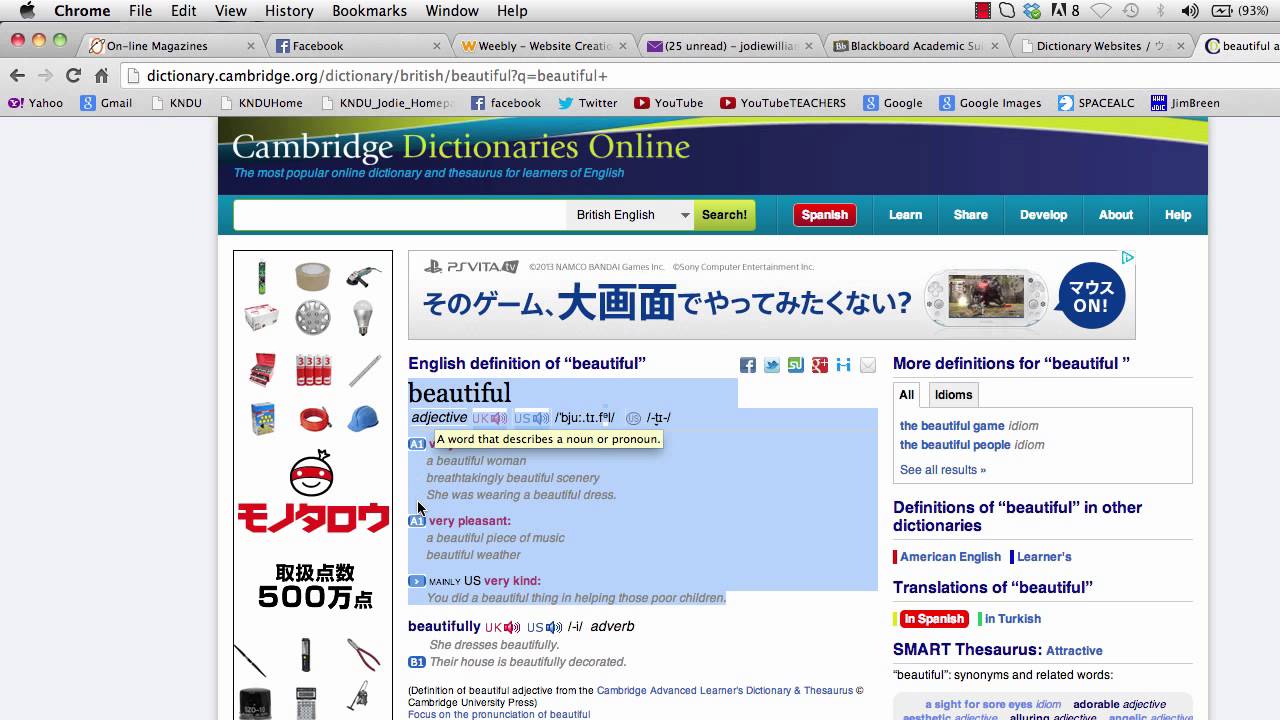Click the dictionary search input field
1280x720 pixels.
click(x=400, y=215)
